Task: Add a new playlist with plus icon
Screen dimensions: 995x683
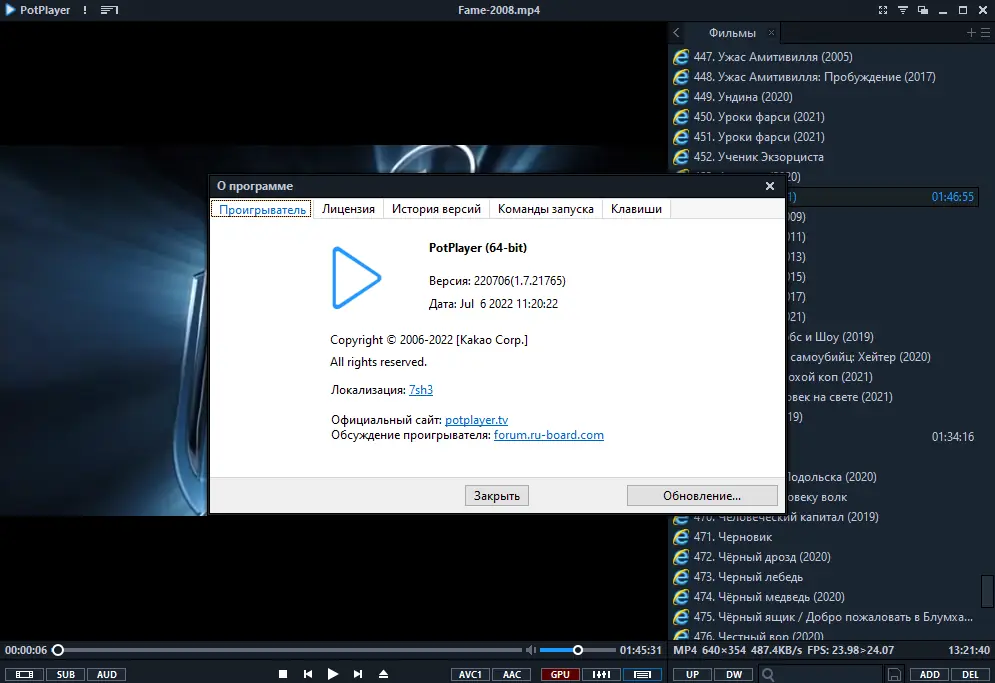Action: pyautogui.click(x=971, y=32)
